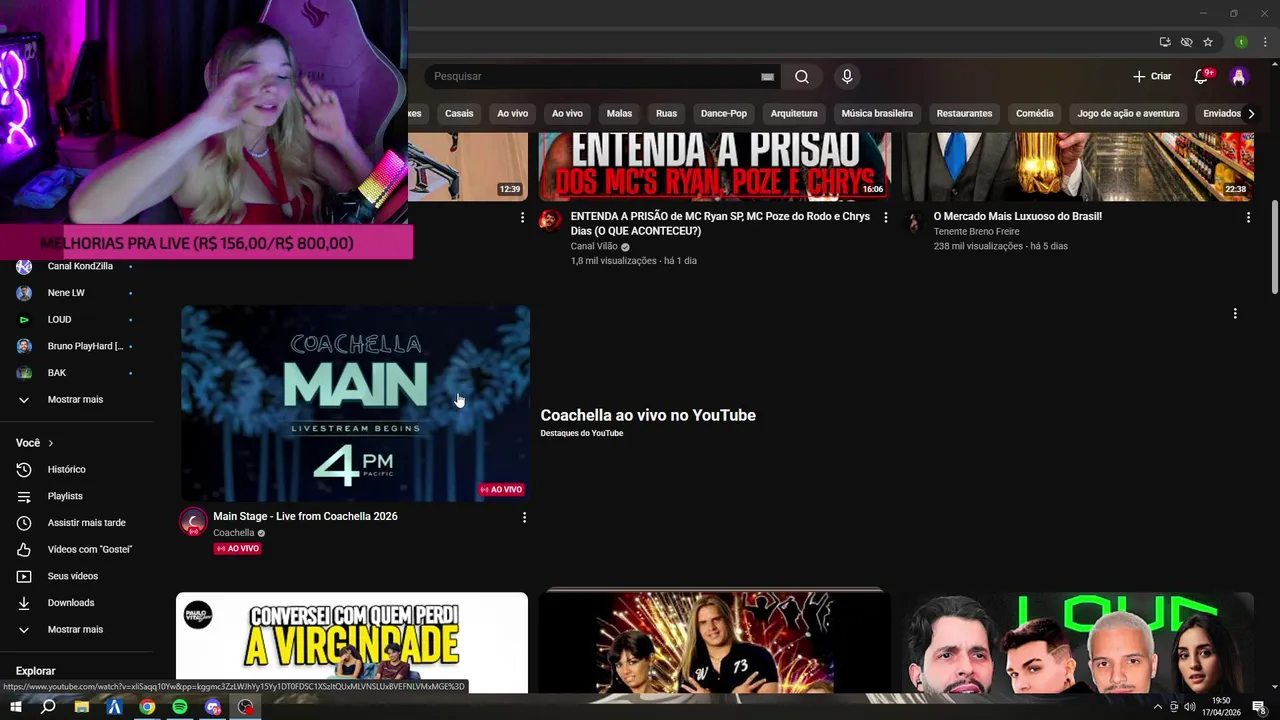
Task: Expand Mostrar mais under Você
Action: 76,630
